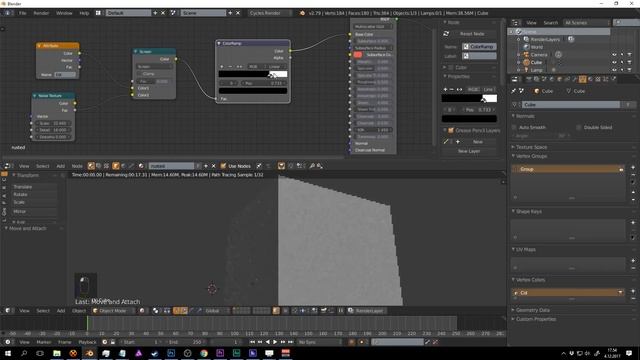
Task: Jump to first frame in timeline
Action: pos(252,342)
